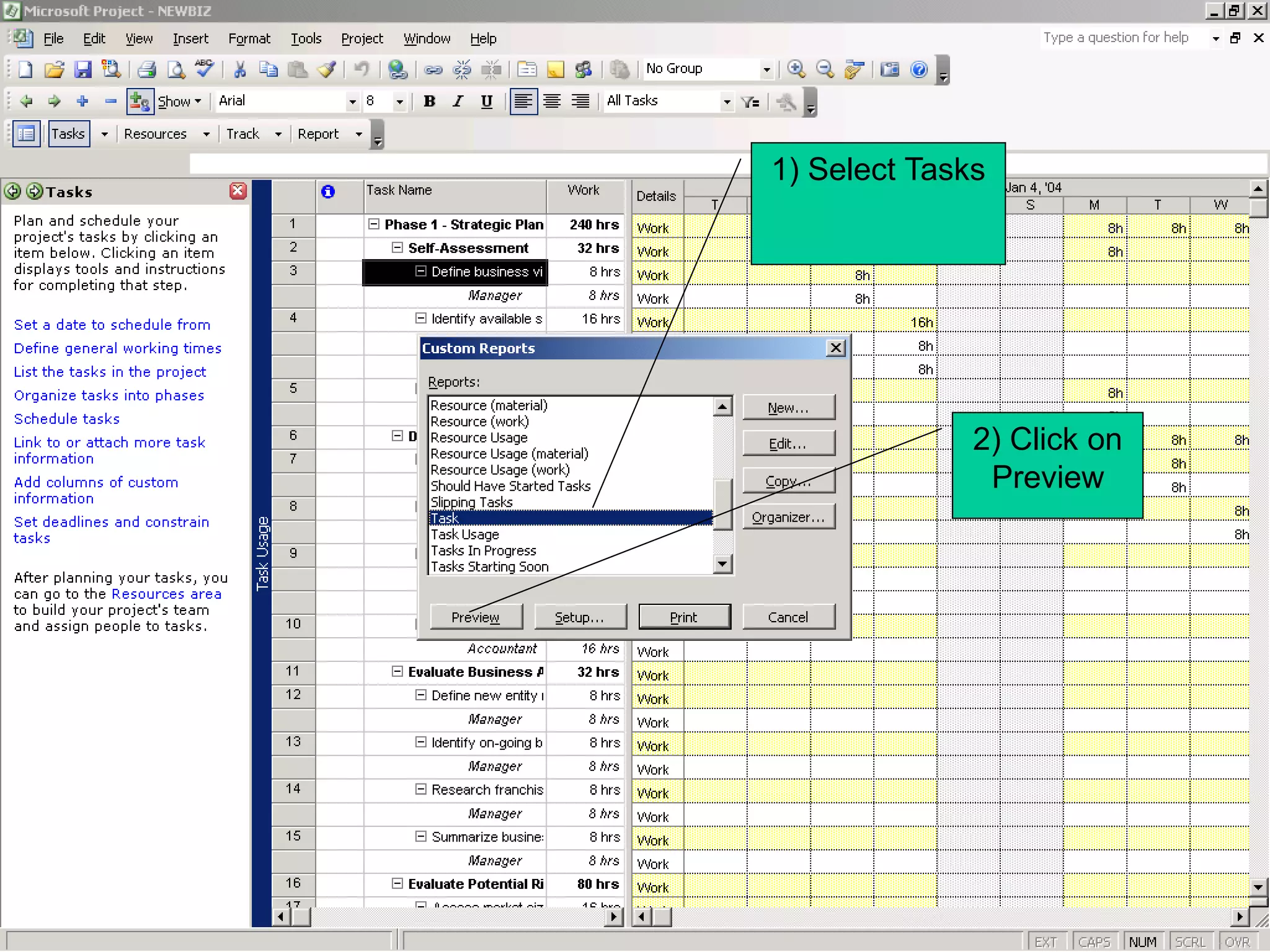Click the Track guide toolbar button
Screen dimensions: 1270x952
[242, 134]
